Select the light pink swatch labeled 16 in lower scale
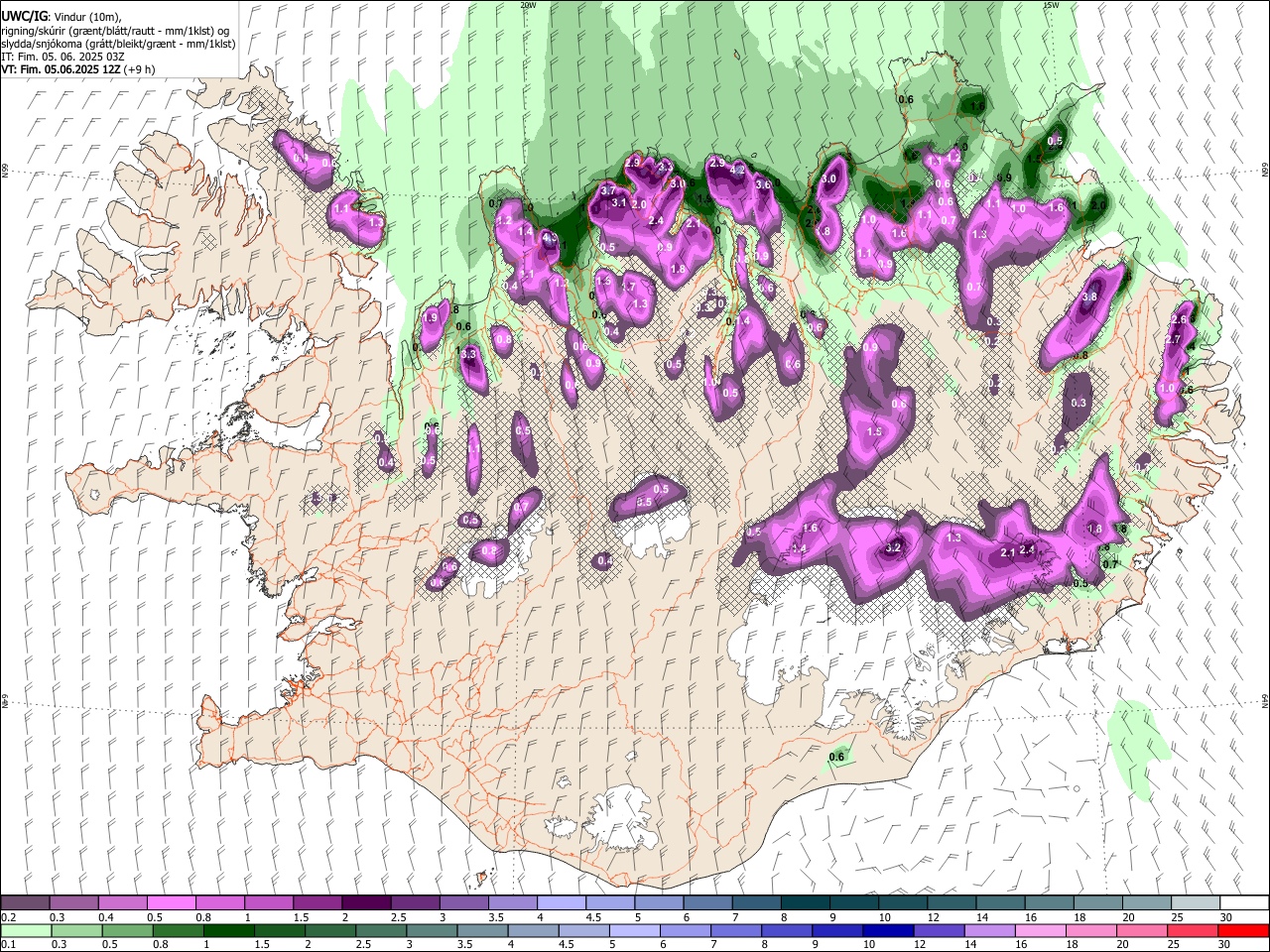 (x=1040, y=930)
